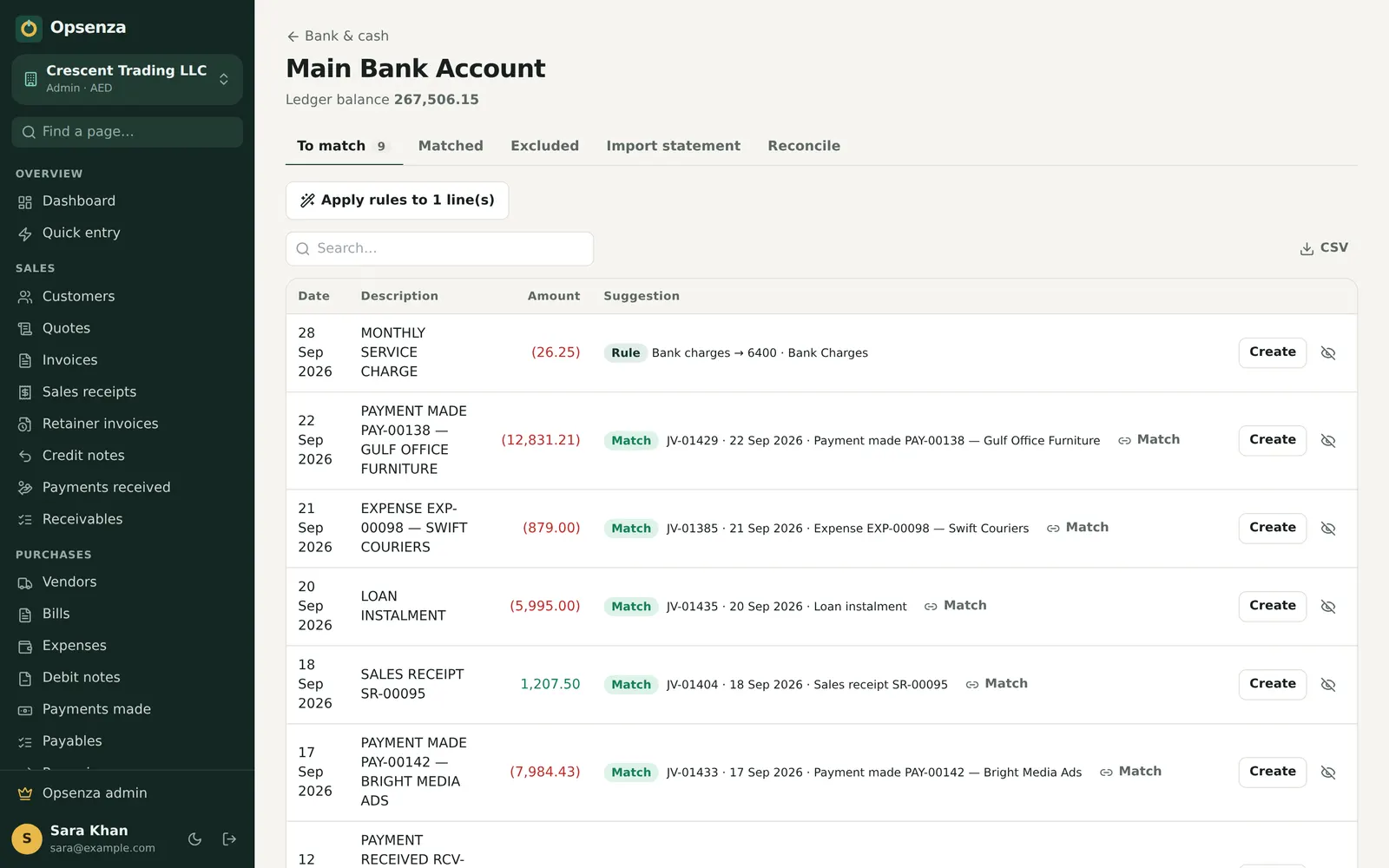Open Payables page

pos(127,741)
